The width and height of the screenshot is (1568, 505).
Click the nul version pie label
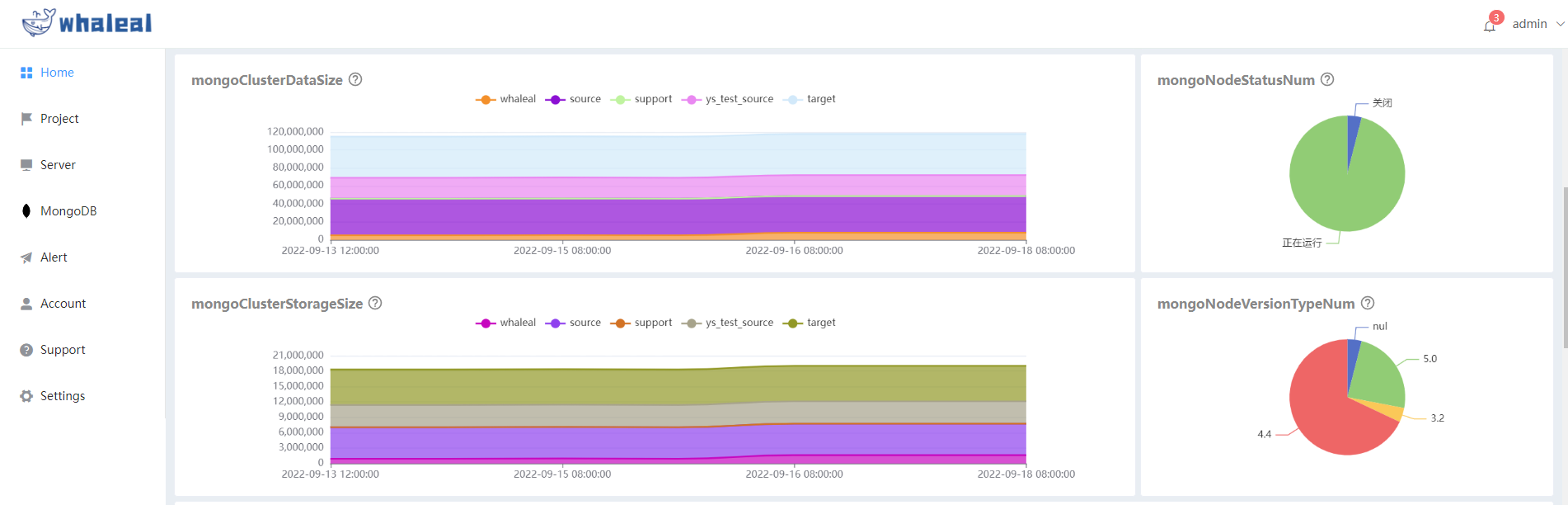coord(1380,327)
